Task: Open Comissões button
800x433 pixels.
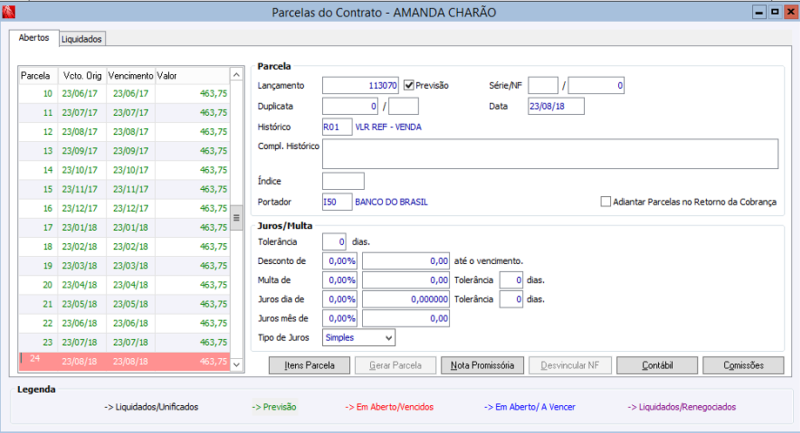Action: 743,365
